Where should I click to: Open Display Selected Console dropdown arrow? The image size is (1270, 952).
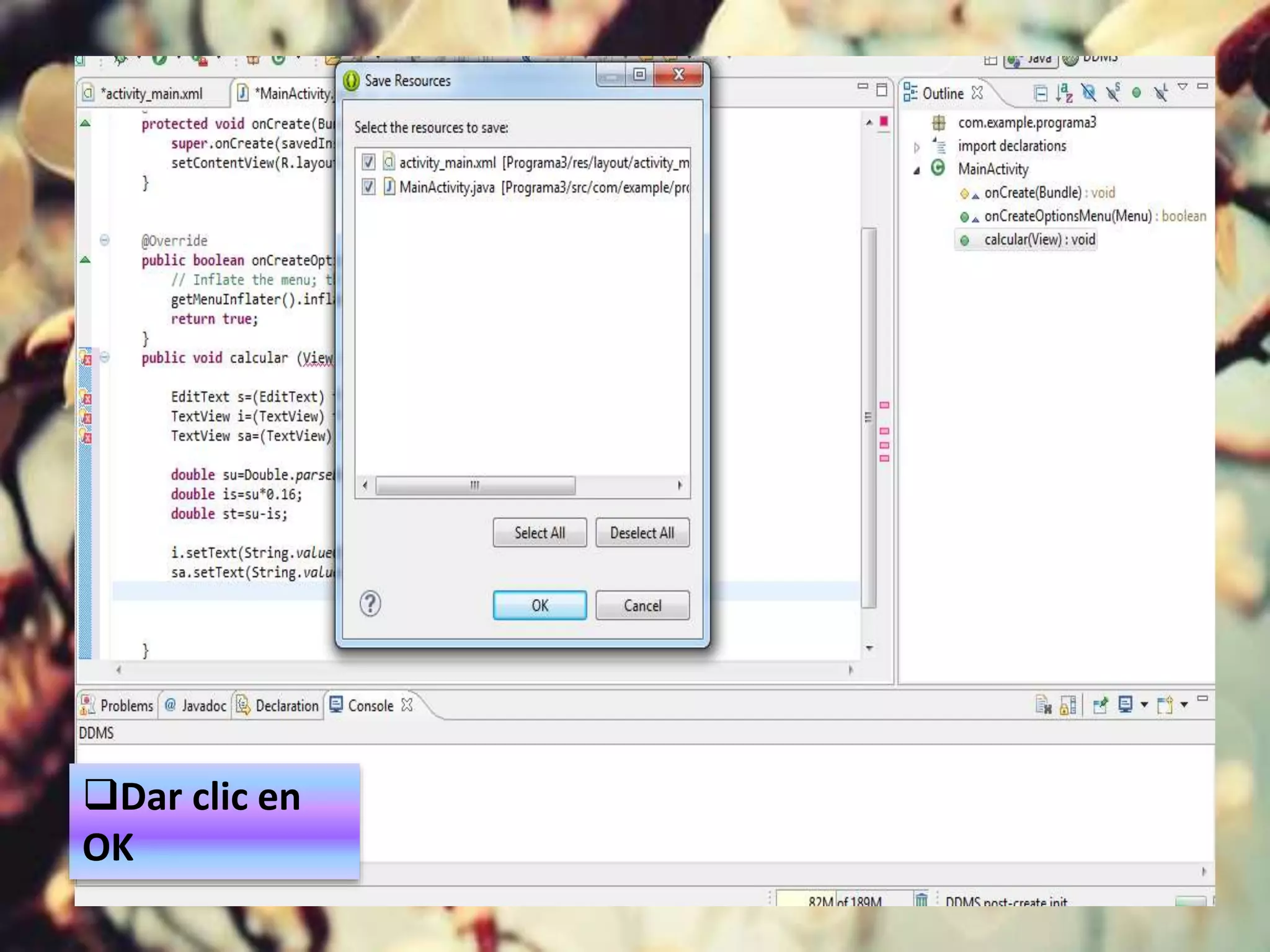pyautogui.click(x=1144, y=705)
